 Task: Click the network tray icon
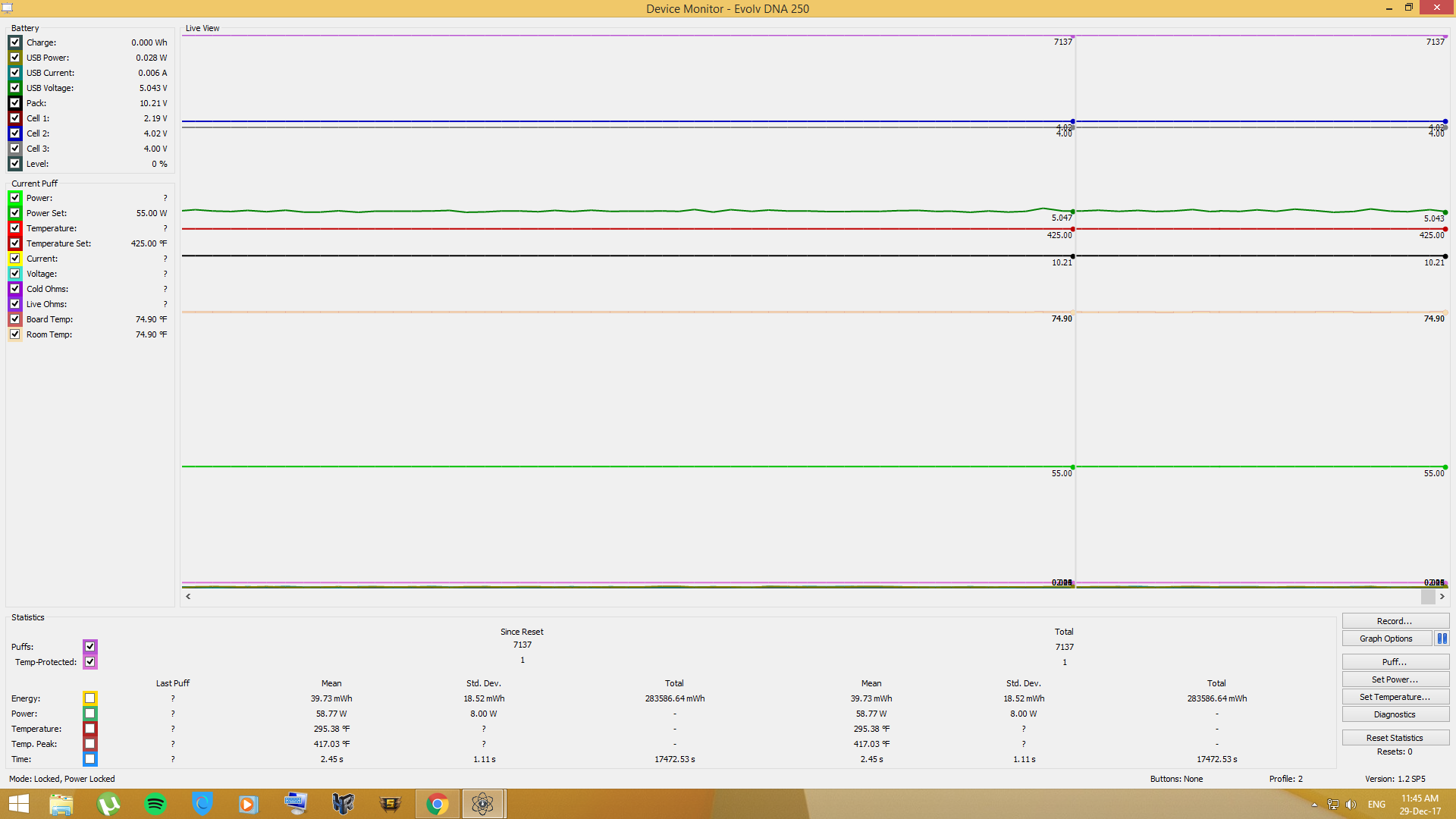coord(1332,805)
